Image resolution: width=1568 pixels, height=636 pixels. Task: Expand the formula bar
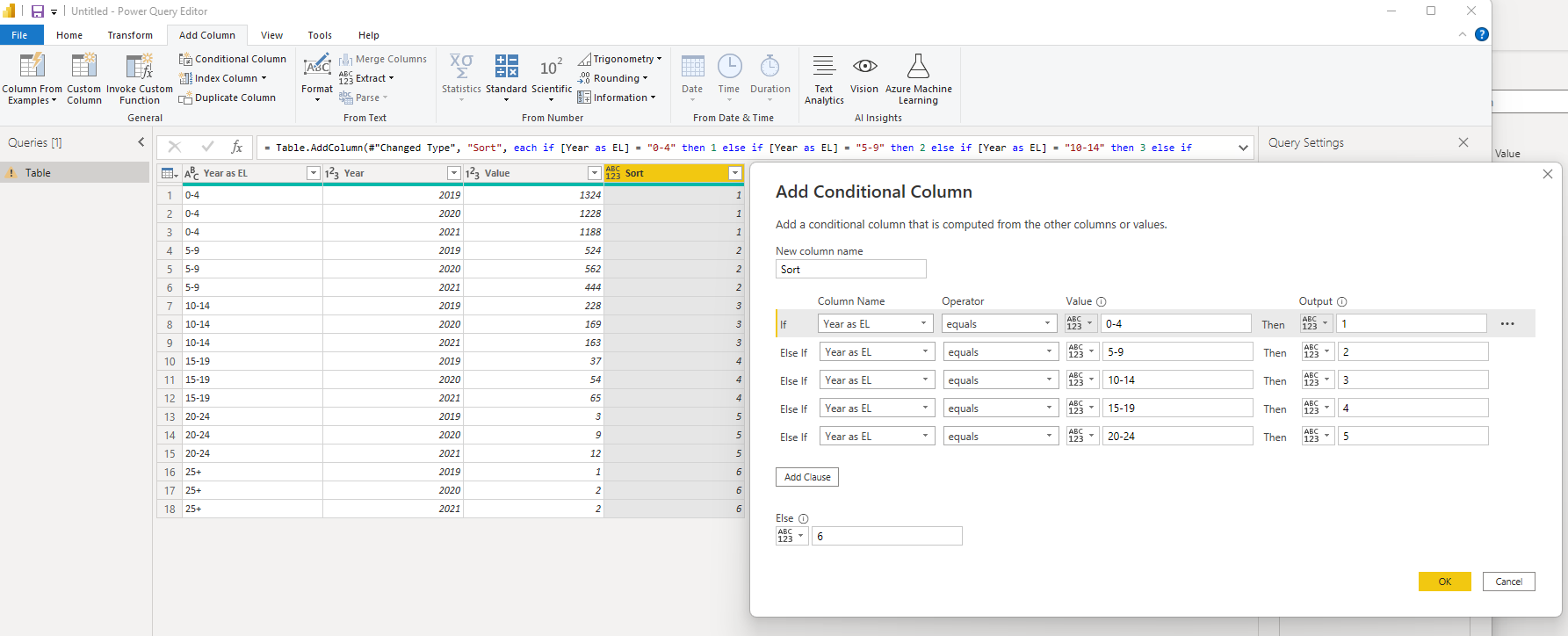pos(1243,148)
